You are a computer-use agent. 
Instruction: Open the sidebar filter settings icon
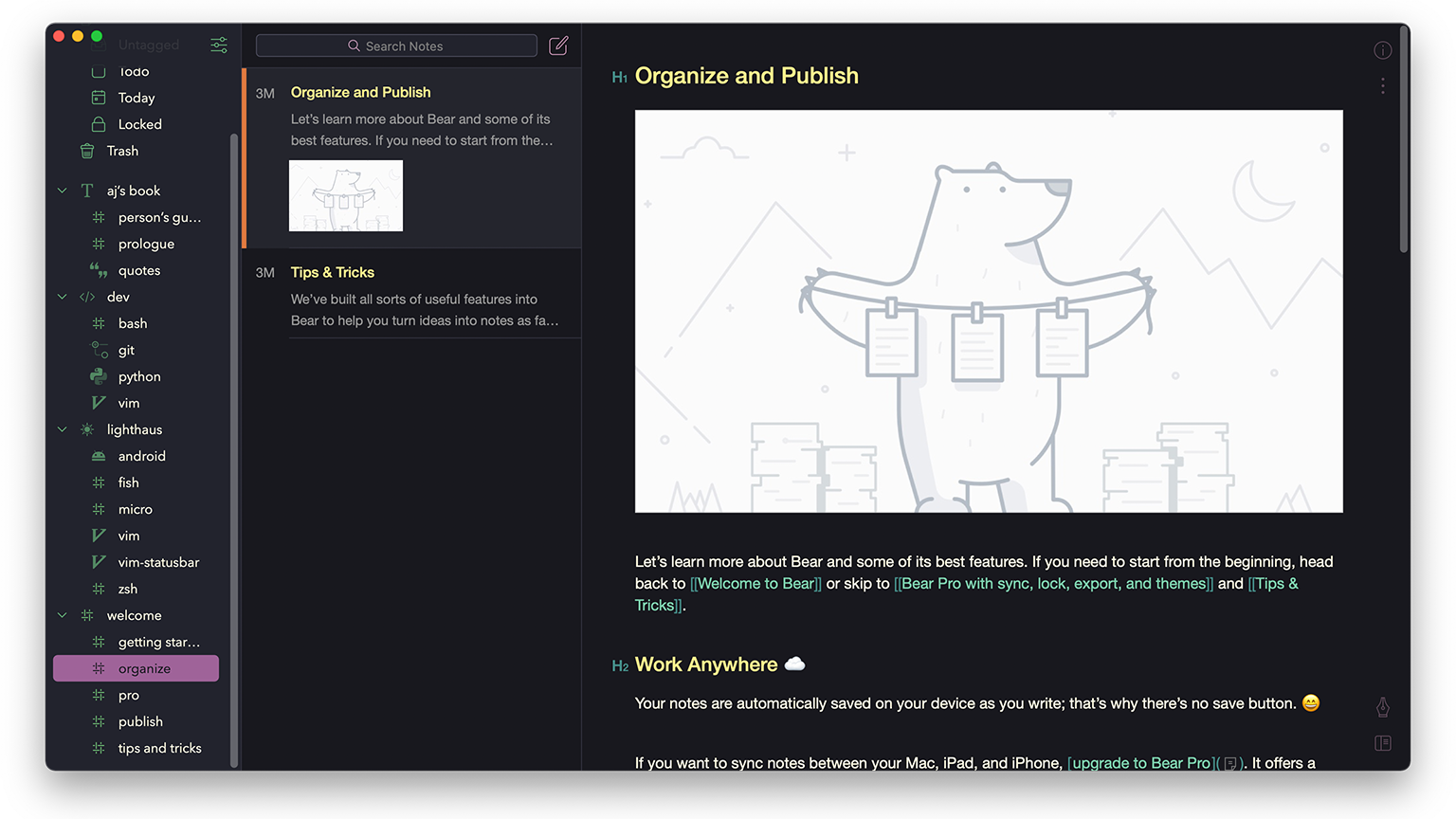[219, 45]
